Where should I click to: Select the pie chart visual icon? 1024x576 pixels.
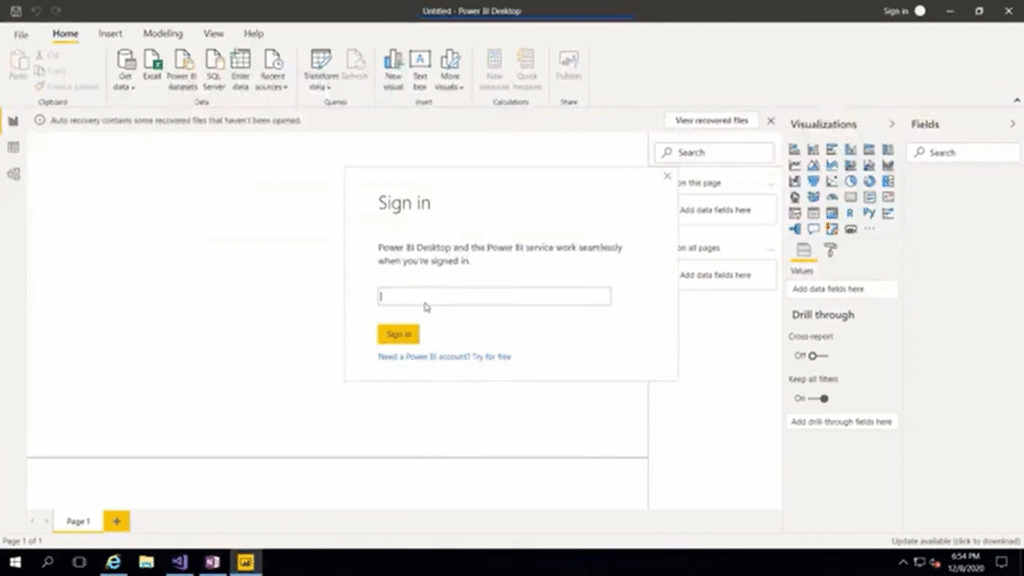[850, 181]
